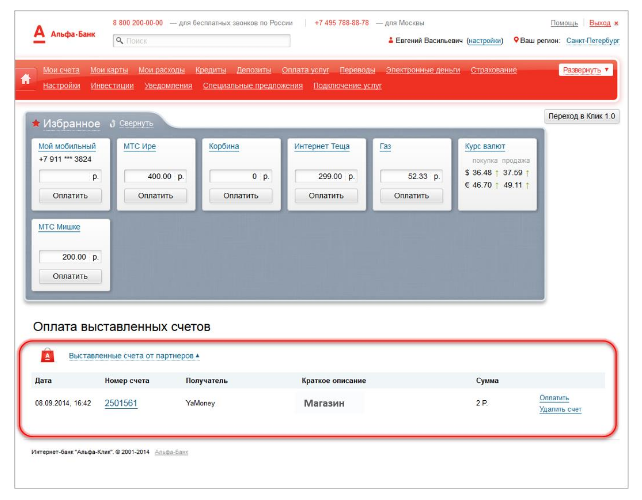Open Мои карты menu item
Image resolution: width=642 pixels, height=500 pixels.
point(109,70)
